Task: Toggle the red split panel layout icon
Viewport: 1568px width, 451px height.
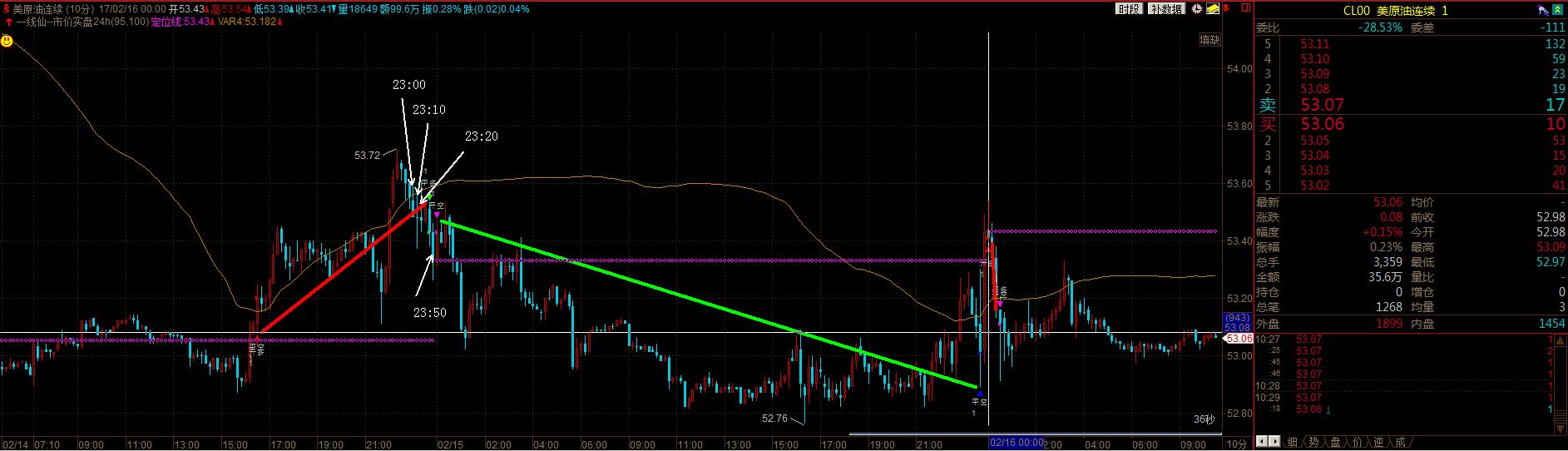Action: pyautogui.click(x=1245, y=7)
